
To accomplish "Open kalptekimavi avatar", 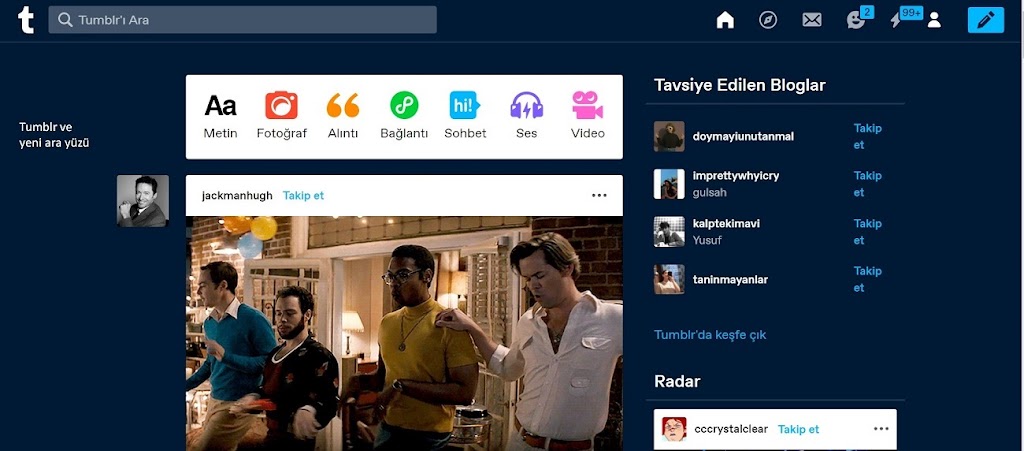I will 669,232.
